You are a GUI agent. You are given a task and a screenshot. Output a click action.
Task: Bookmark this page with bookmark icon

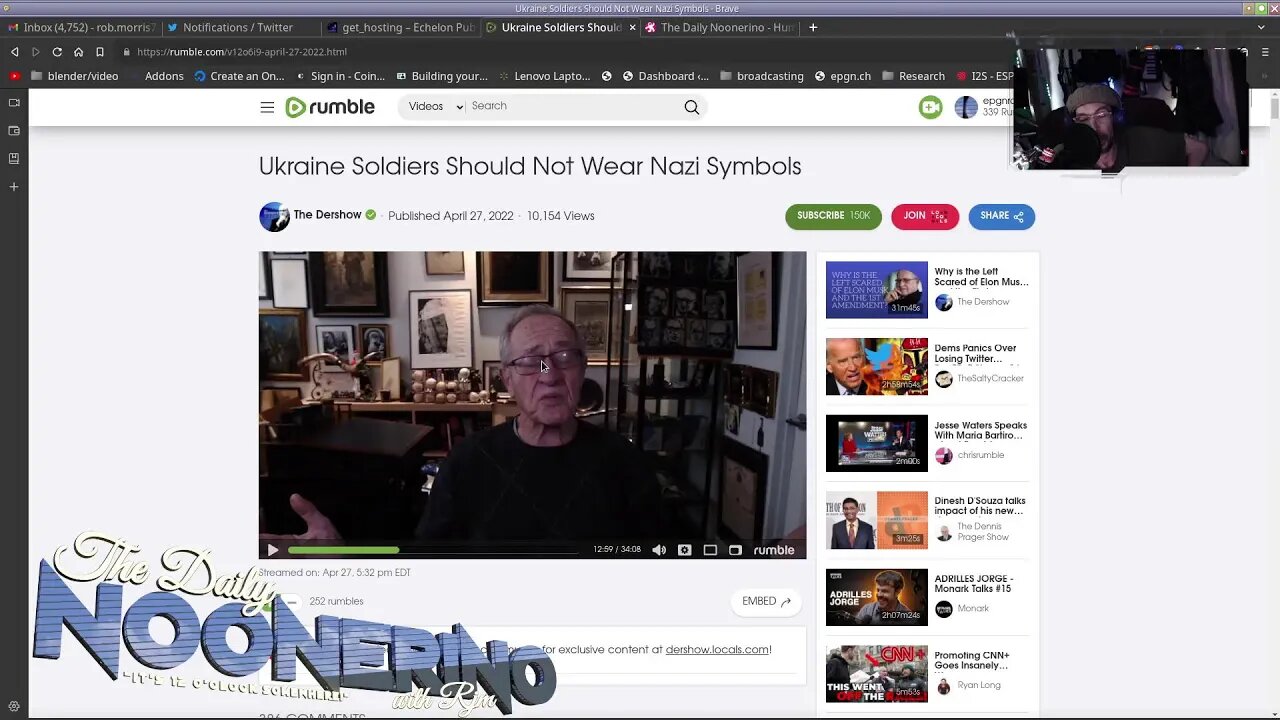pos(100,52)
